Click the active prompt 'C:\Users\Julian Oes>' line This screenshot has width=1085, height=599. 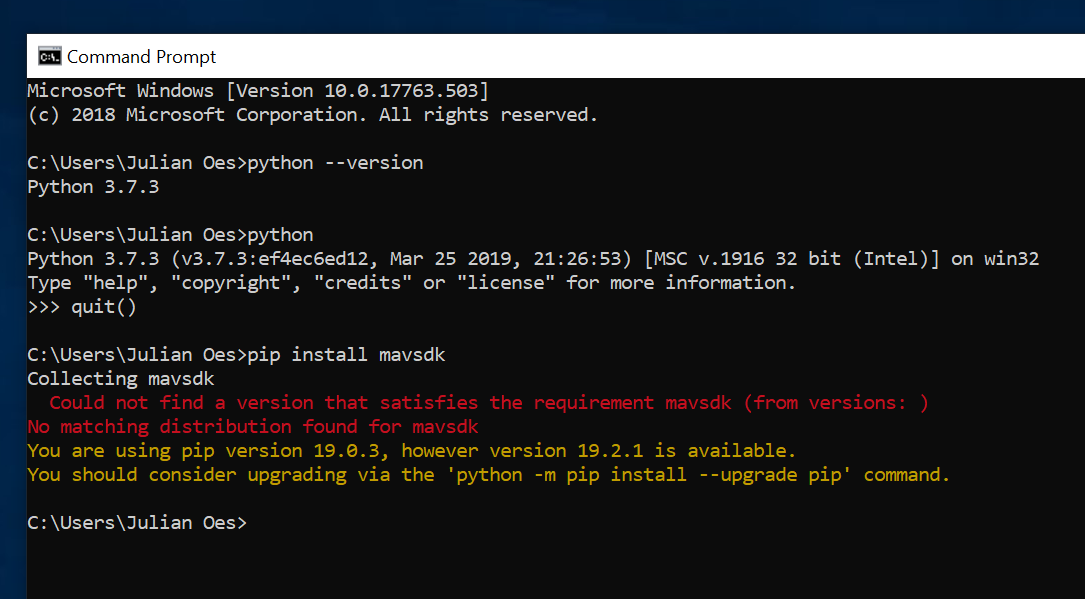click(x=137, y=521)
